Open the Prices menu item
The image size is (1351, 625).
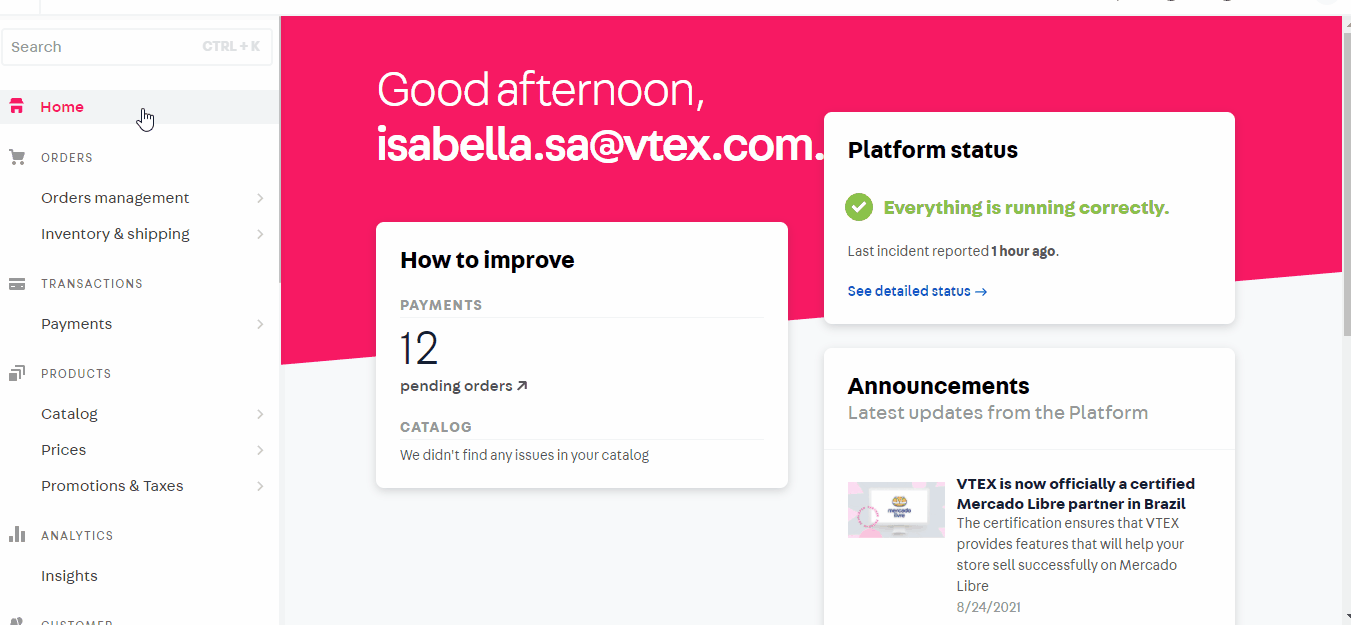click(64, 450)
